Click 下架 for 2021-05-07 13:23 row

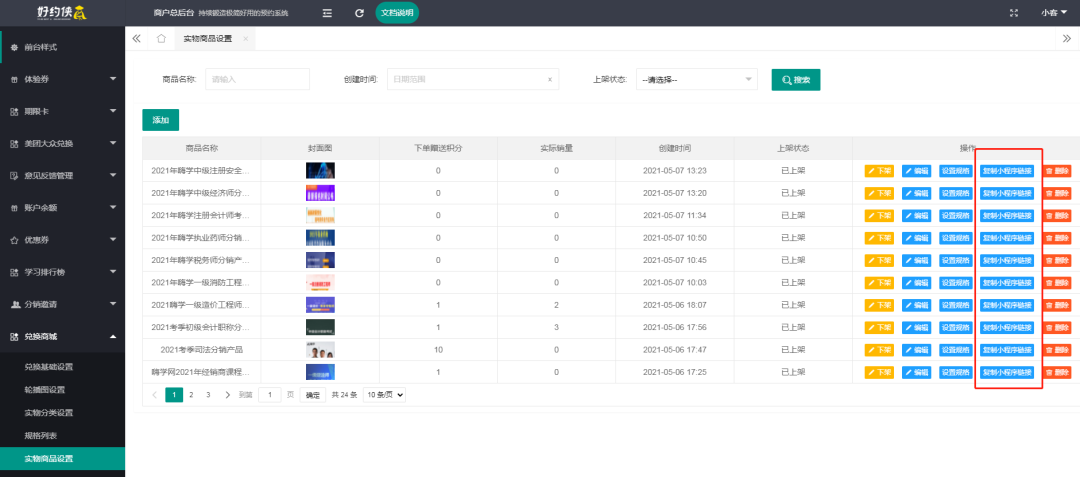[x=879, y=171]
